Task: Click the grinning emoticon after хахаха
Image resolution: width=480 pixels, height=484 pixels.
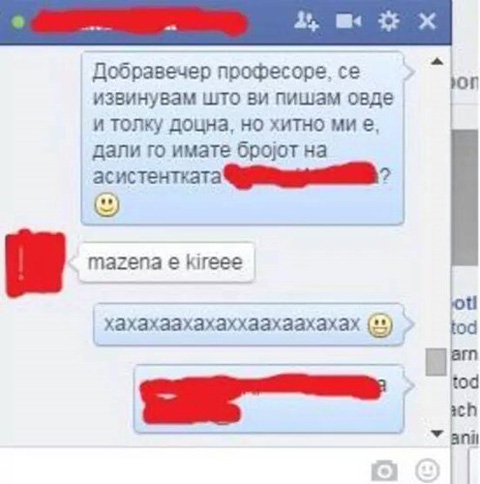Action: (380, 325)
